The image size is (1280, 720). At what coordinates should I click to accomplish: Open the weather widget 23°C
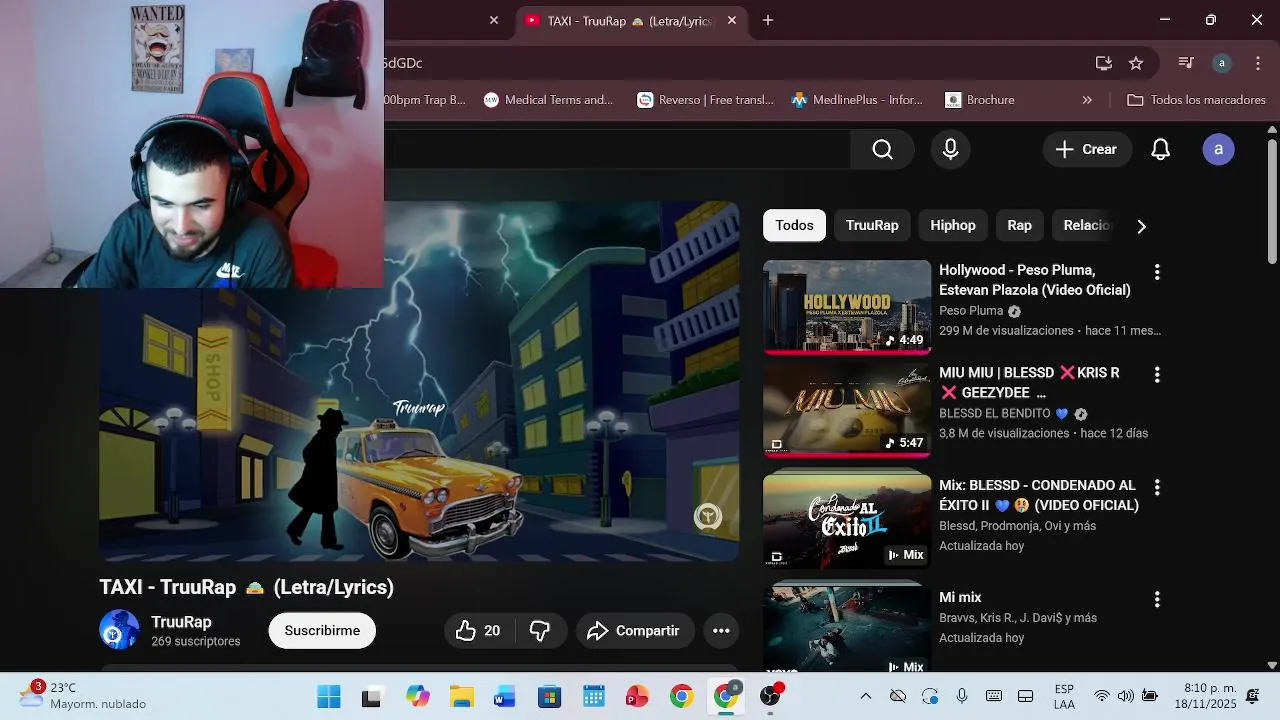[82, 696]
